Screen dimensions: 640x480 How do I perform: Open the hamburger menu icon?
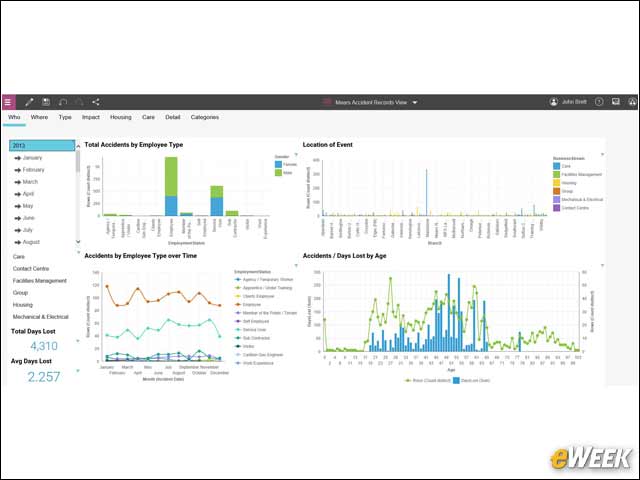coord(8,102)
